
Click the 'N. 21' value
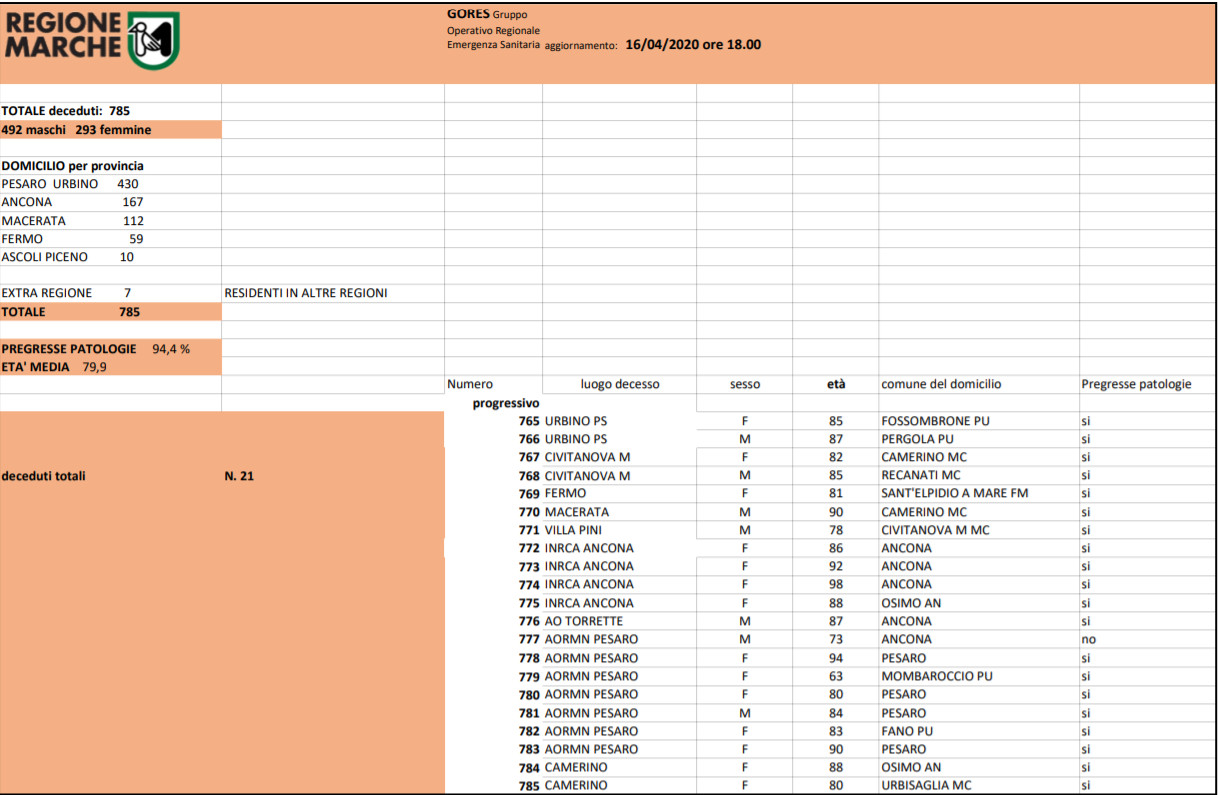[x=240, y=476]
